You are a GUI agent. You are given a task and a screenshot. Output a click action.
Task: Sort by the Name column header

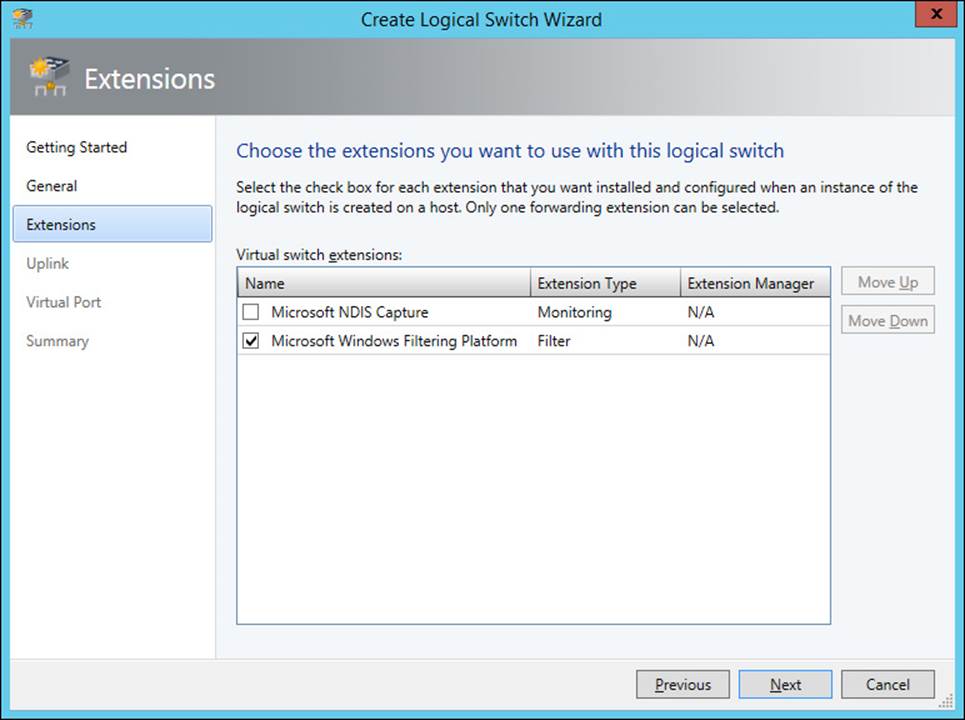point(383,283)
